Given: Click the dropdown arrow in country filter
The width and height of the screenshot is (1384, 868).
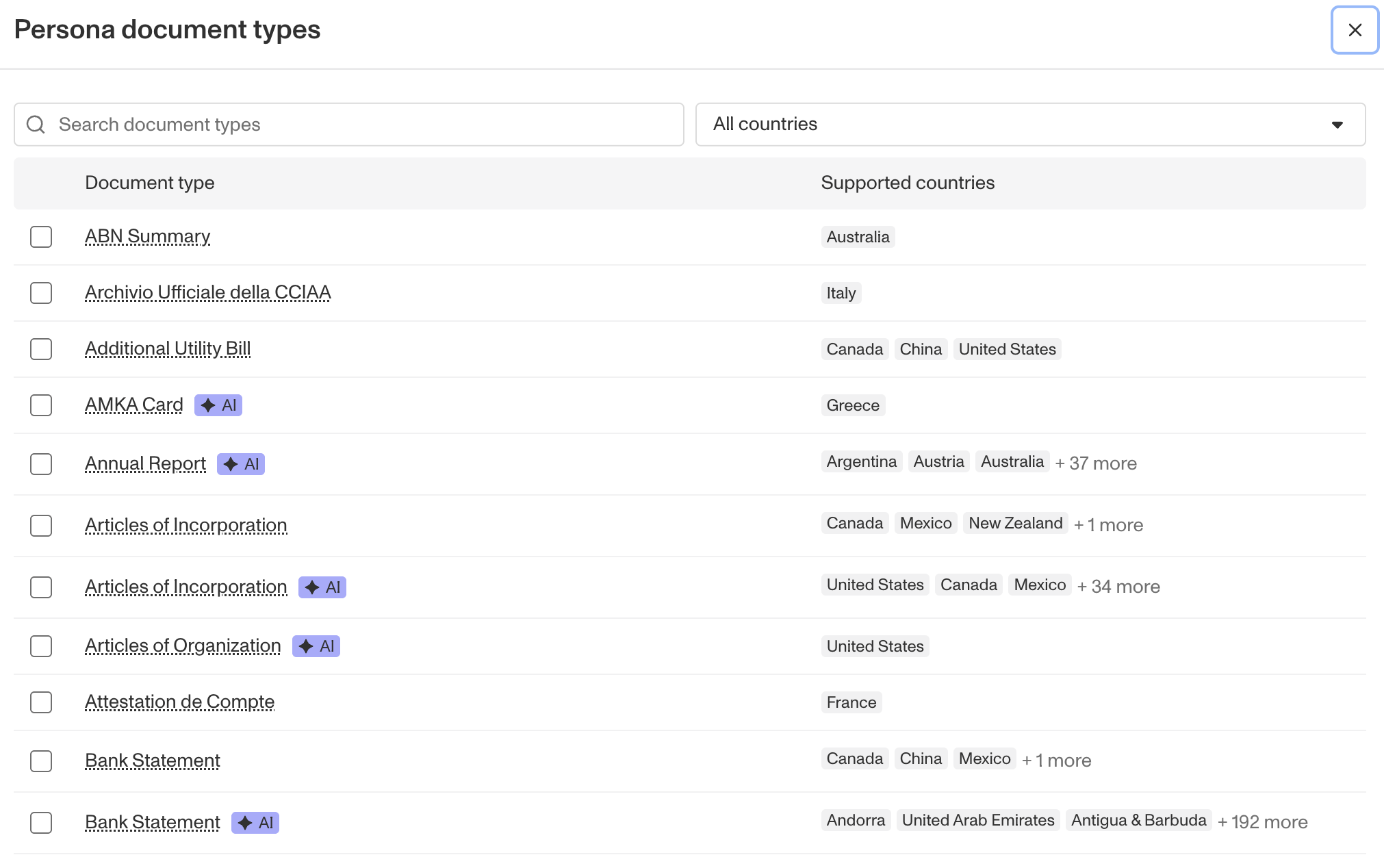Looking at the screenshot, I should pyautogui.click(x=1337, y=125).
